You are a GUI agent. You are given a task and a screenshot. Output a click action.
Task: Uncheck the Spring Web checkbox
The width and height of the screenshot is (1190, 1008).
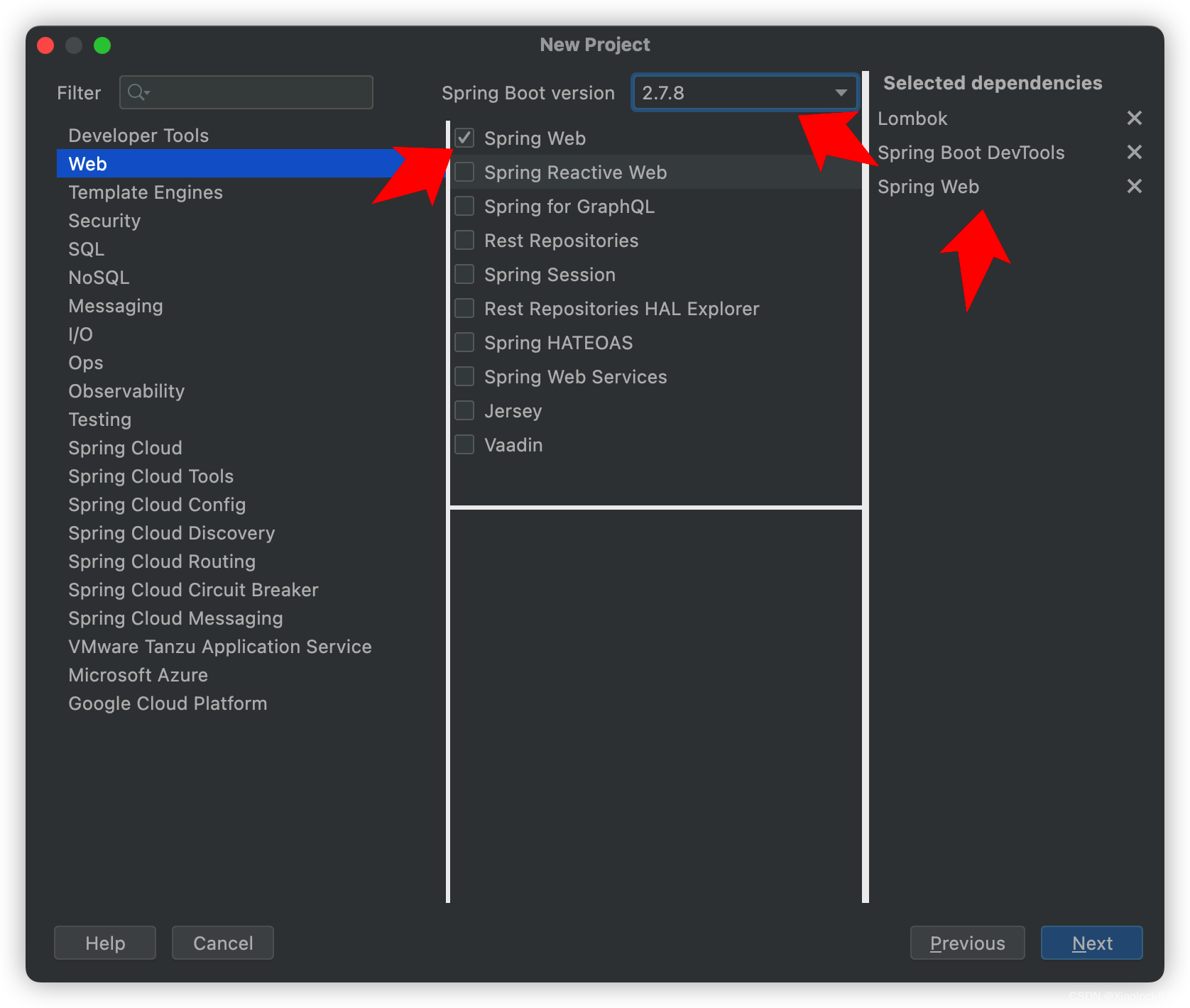click(464, 138)
